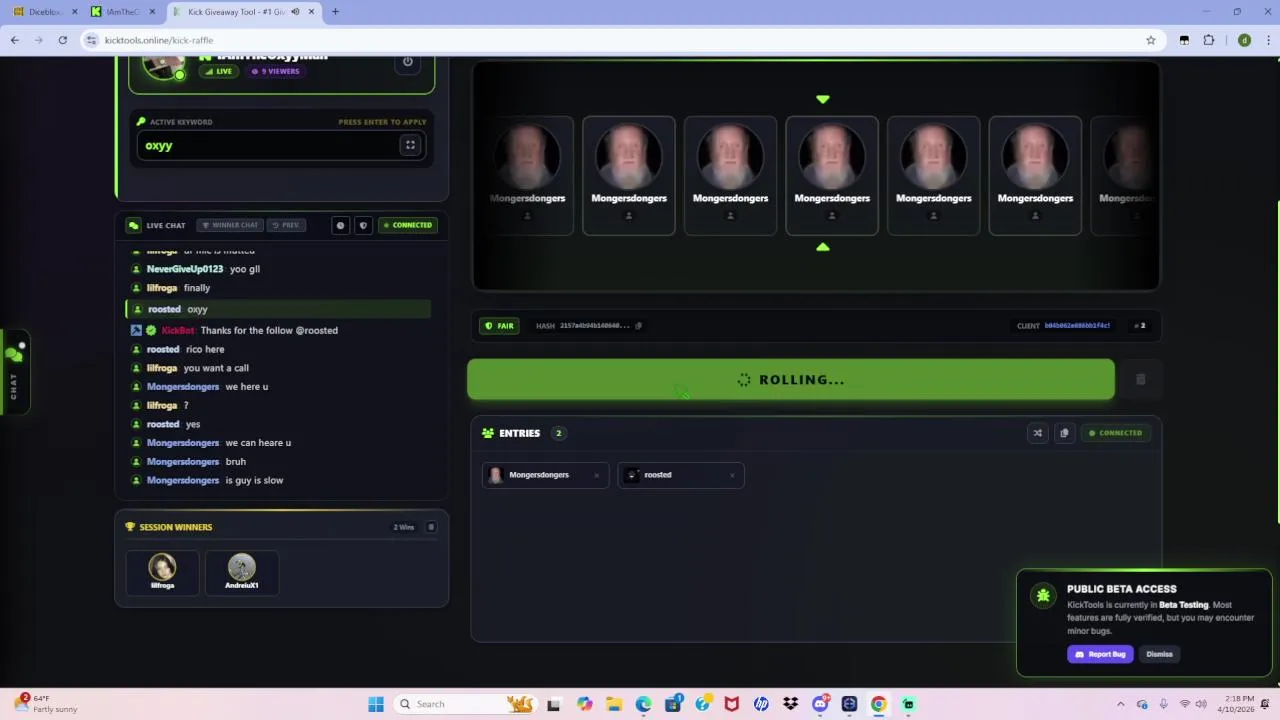Click the Fair provably-fair badge
Viewport: 1280px width, 720px height.
[499, 326]
